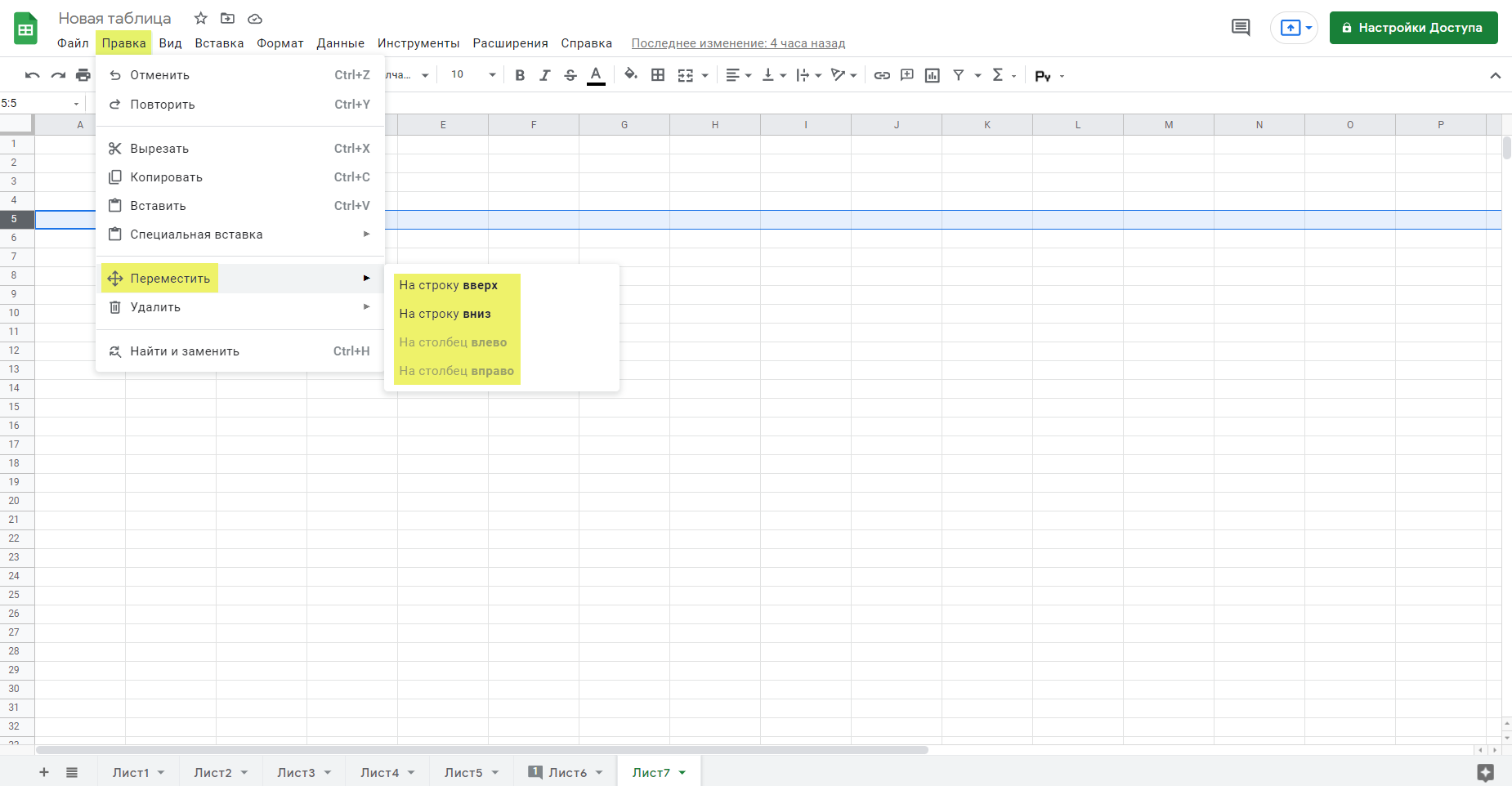The height and width of the screenshot is (786, 1512).
Task: Open horizontal align dropdown
Action: [x=739, y=75]
